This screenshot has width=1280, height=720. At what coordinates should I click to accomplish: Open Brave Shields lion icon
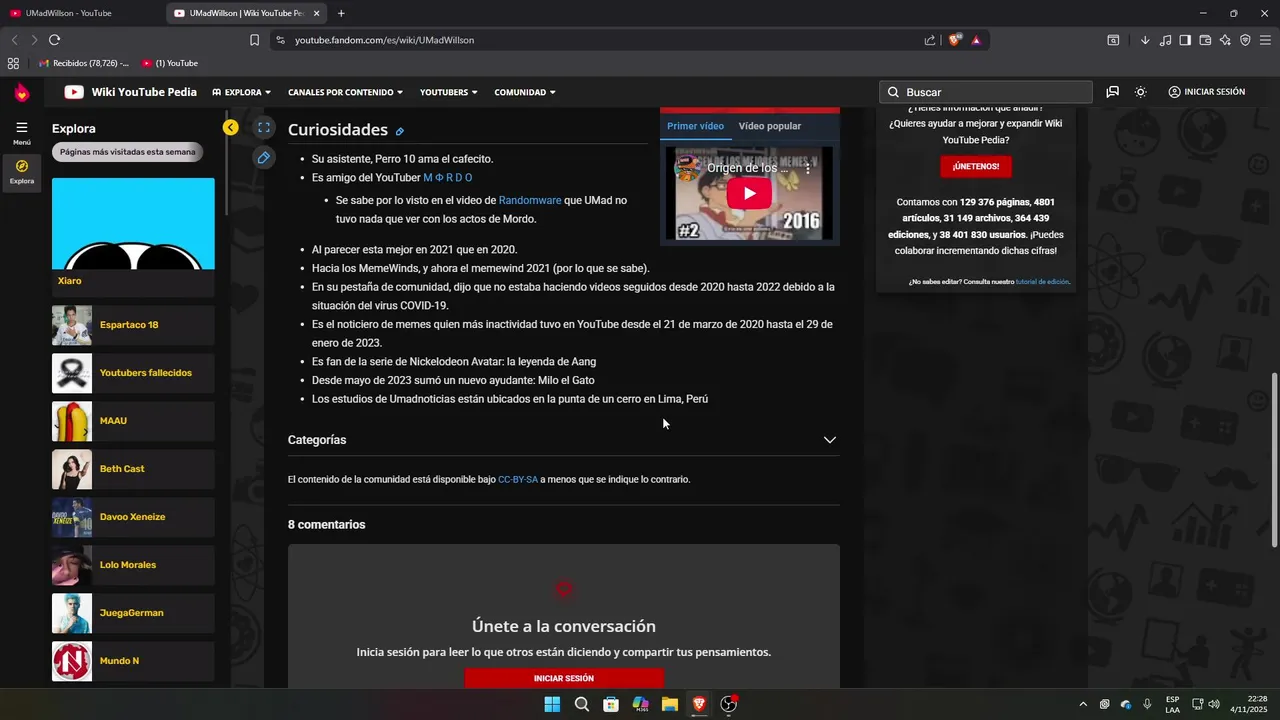point(955,40)
